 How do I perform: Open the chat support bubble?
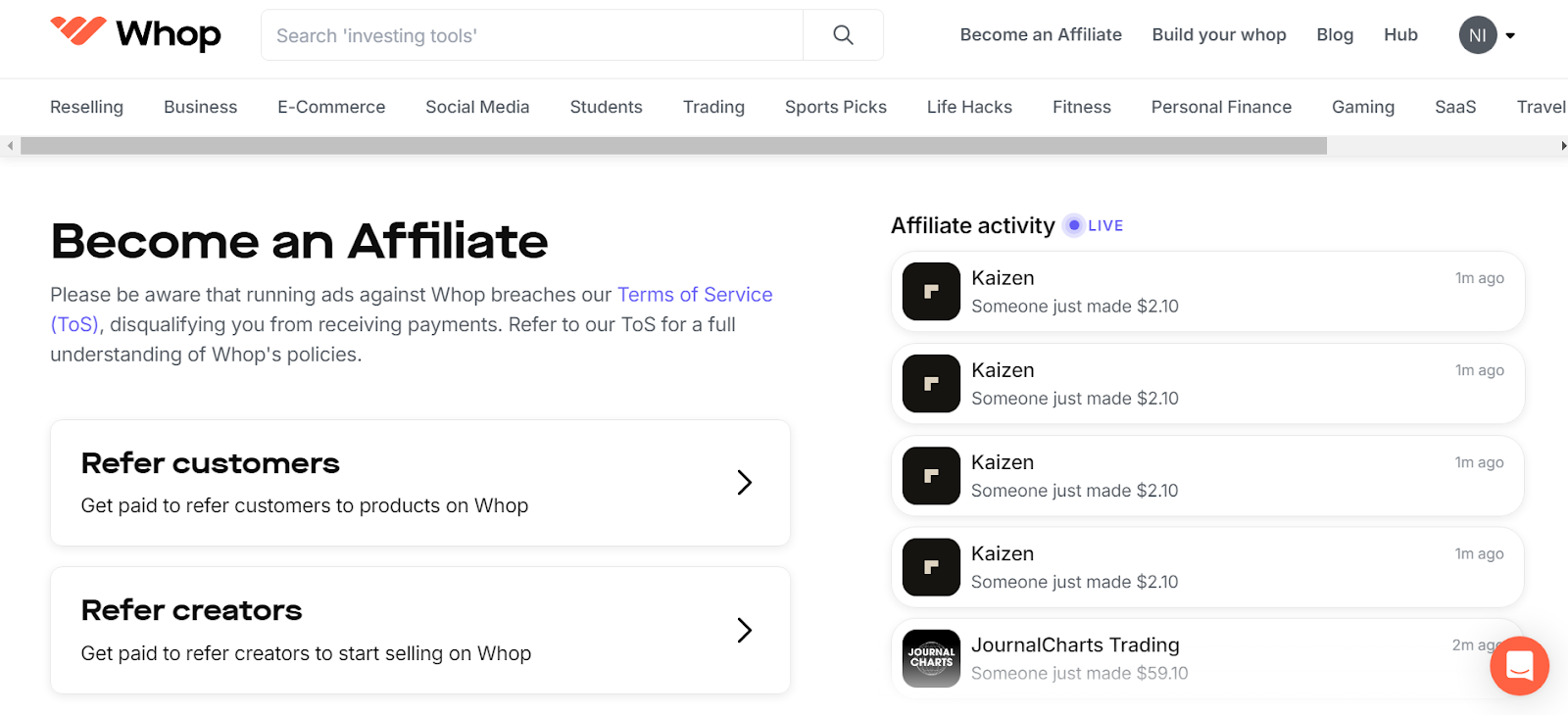[1519, 666]
